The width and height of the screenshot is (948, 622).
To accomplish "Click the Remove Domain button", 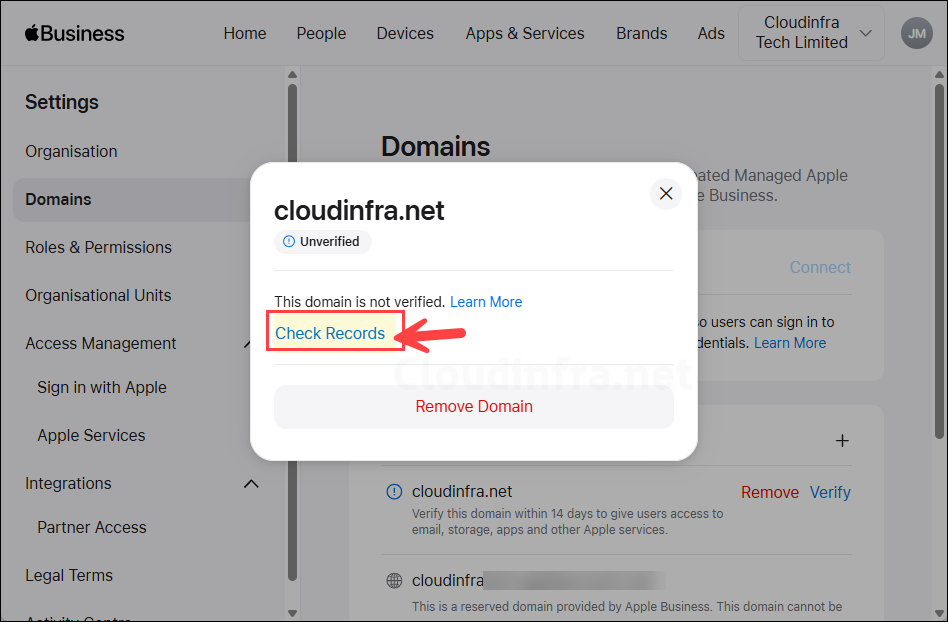I will tap(474, 406).
